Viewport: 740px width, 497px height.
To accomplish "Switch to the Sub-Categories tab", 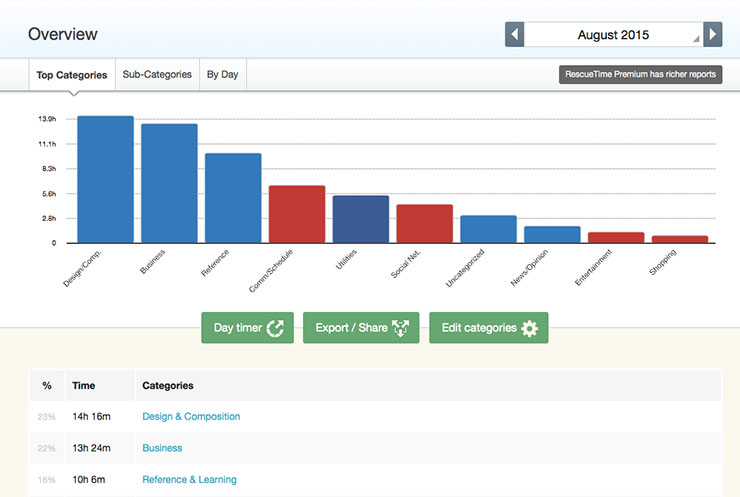I will tap(157, 75).
